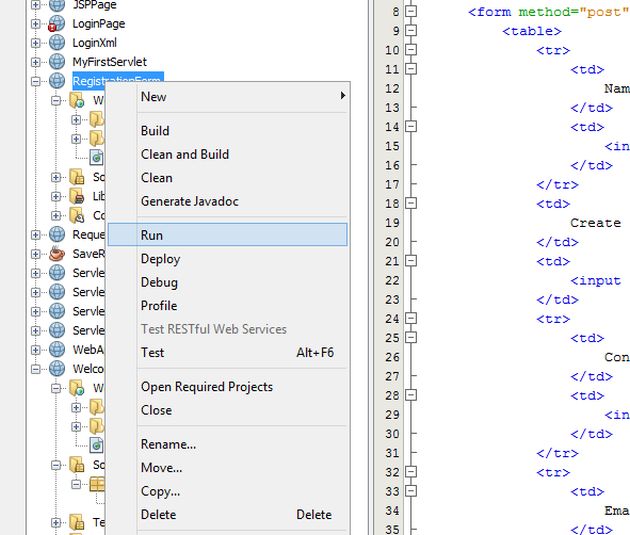Choose Clean and Build
This screenshot has height=535, width=630.
(x=228, y=154)
